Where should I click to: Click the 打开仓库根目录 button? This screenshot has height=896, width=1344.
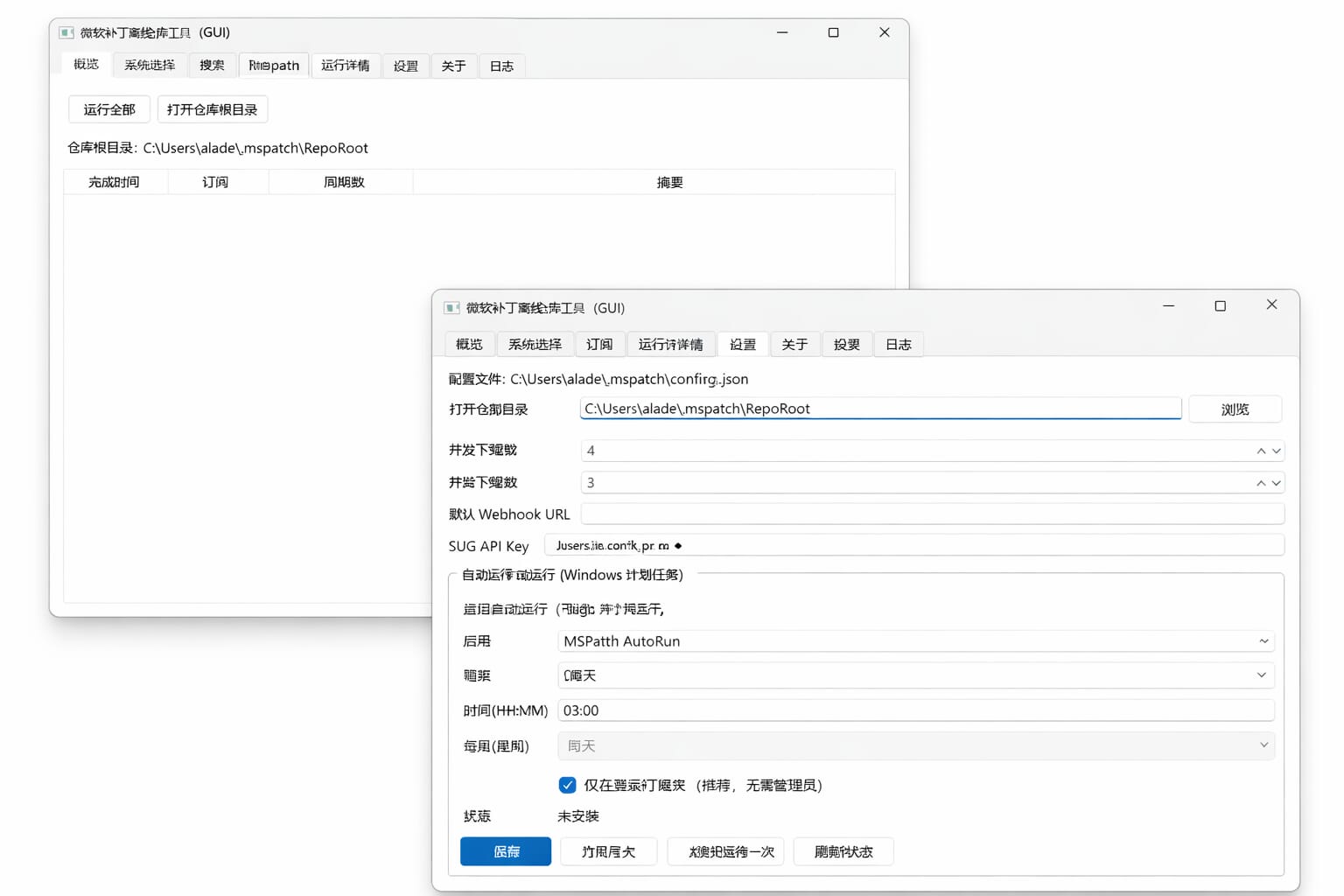point(212,109)
